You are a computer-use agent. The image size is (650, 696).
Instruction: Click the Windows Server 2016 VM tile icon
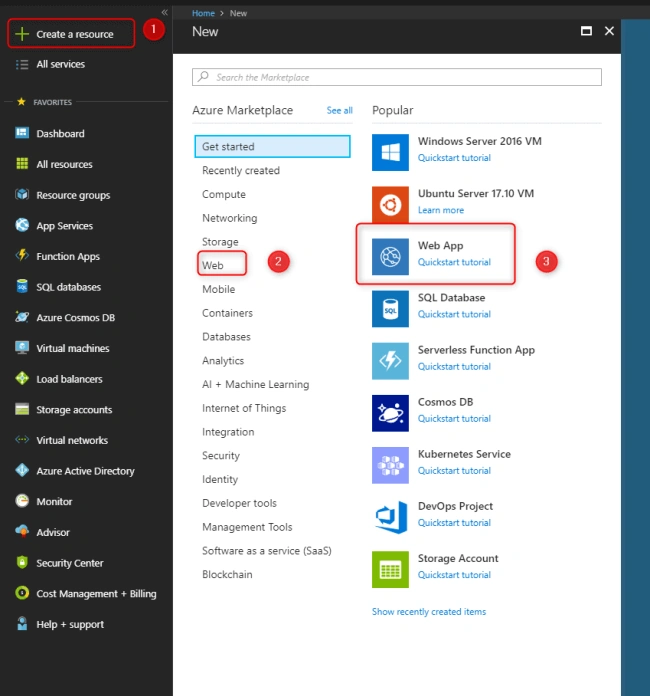(390, 152)
